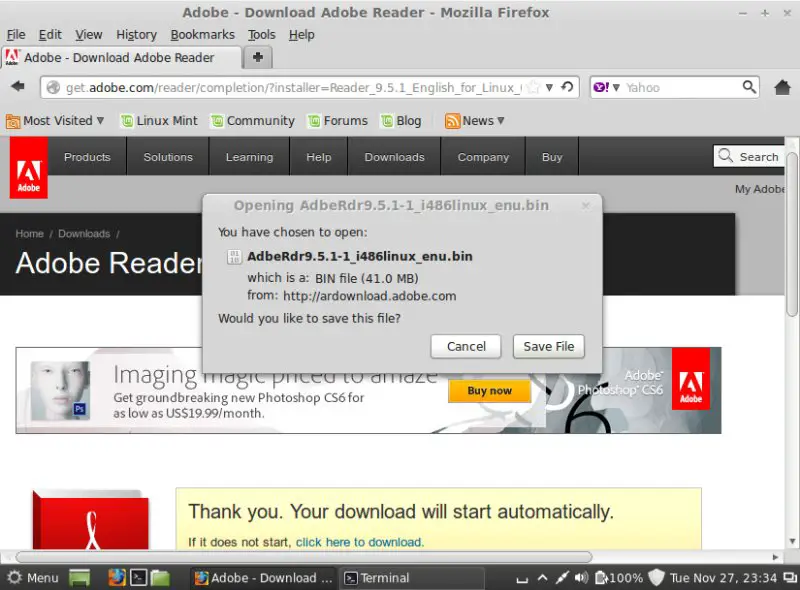
Task: Open Buy in Adobe navigation
Action: pyautogui.click(x=552, y=157)
